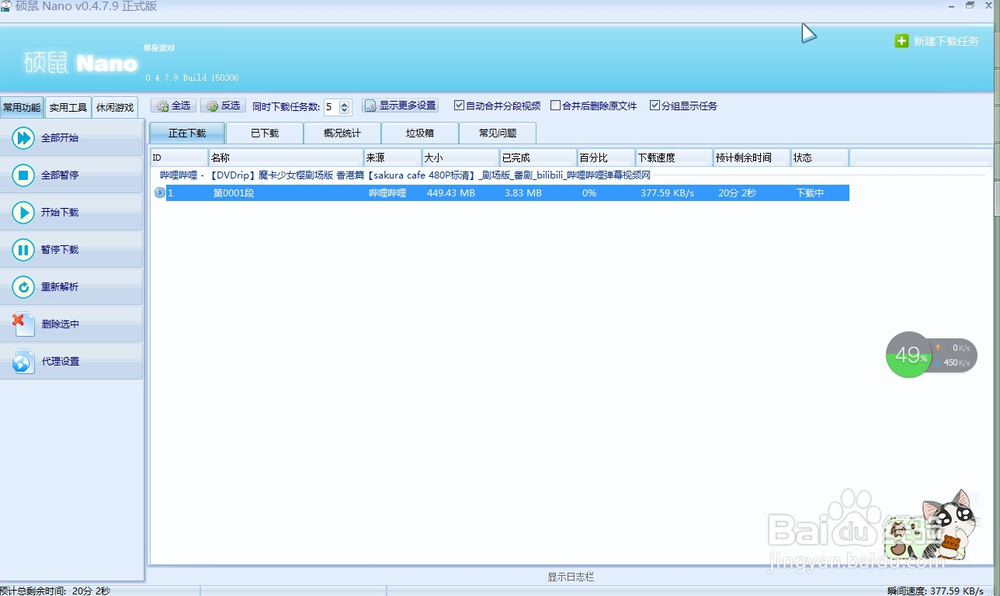Click 预计总剩余时间 status bar entry

[x=55, y=591]
